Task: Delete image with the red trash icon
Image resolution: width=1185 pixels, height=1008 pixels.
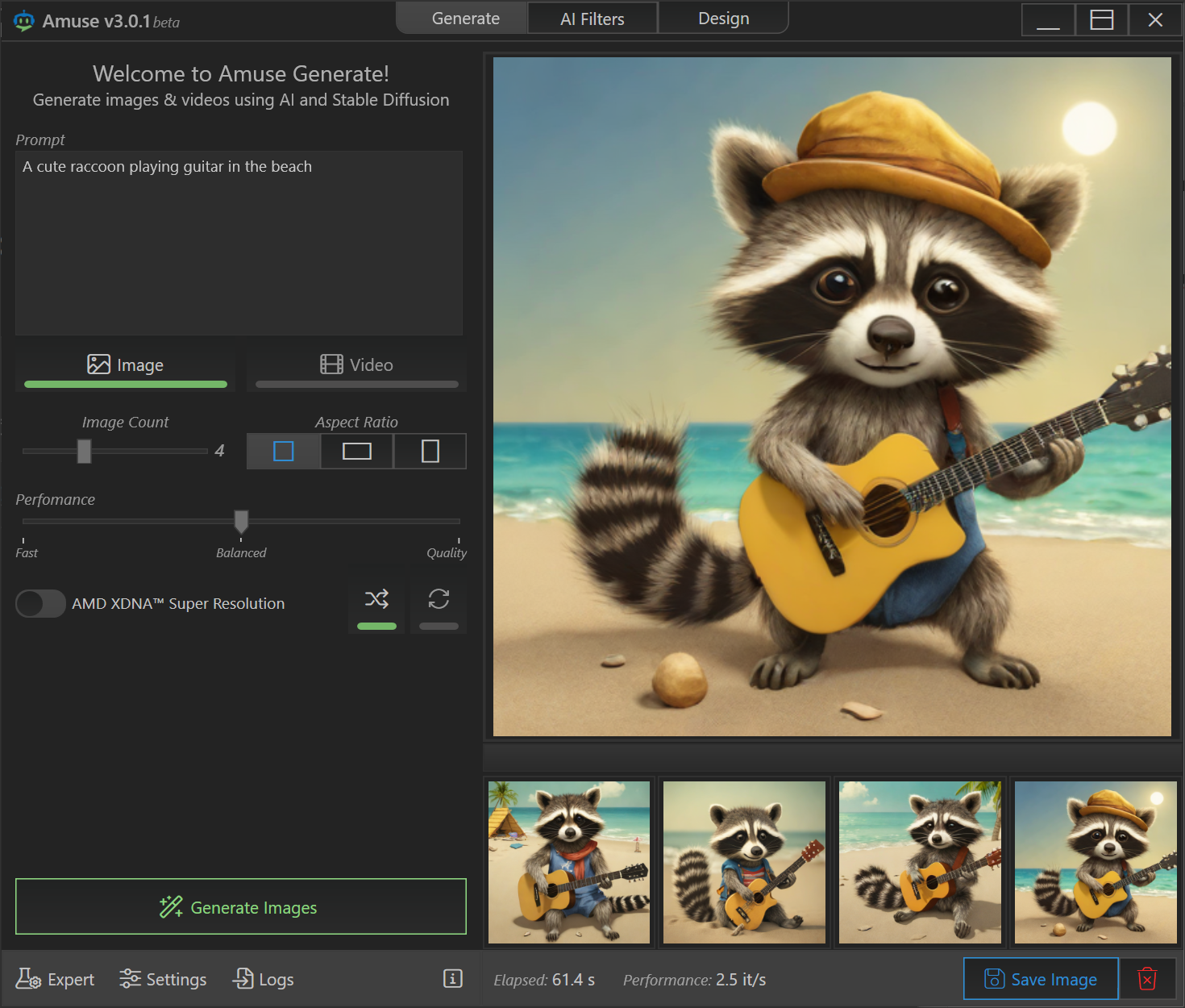Action: tap(1146, 979)
